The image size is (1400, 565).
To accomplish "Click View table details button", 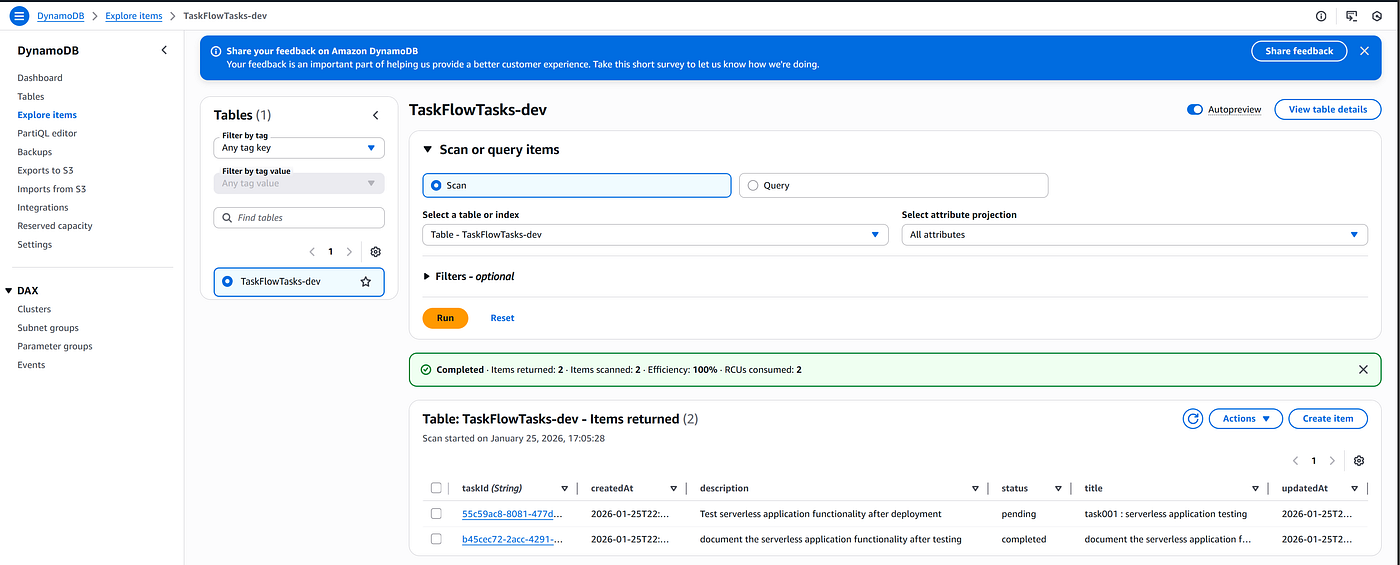I will [x=1328, y=110].
